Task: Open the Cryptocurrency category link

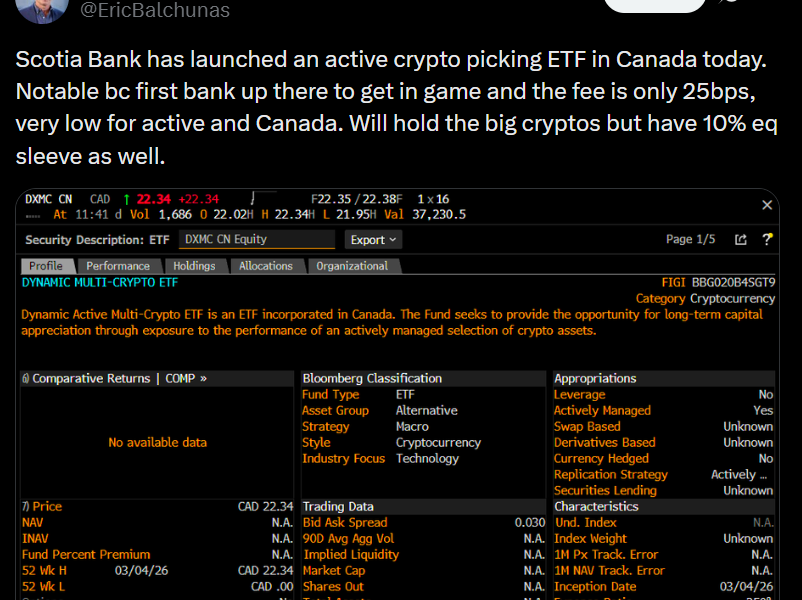Action: [732, 297]
